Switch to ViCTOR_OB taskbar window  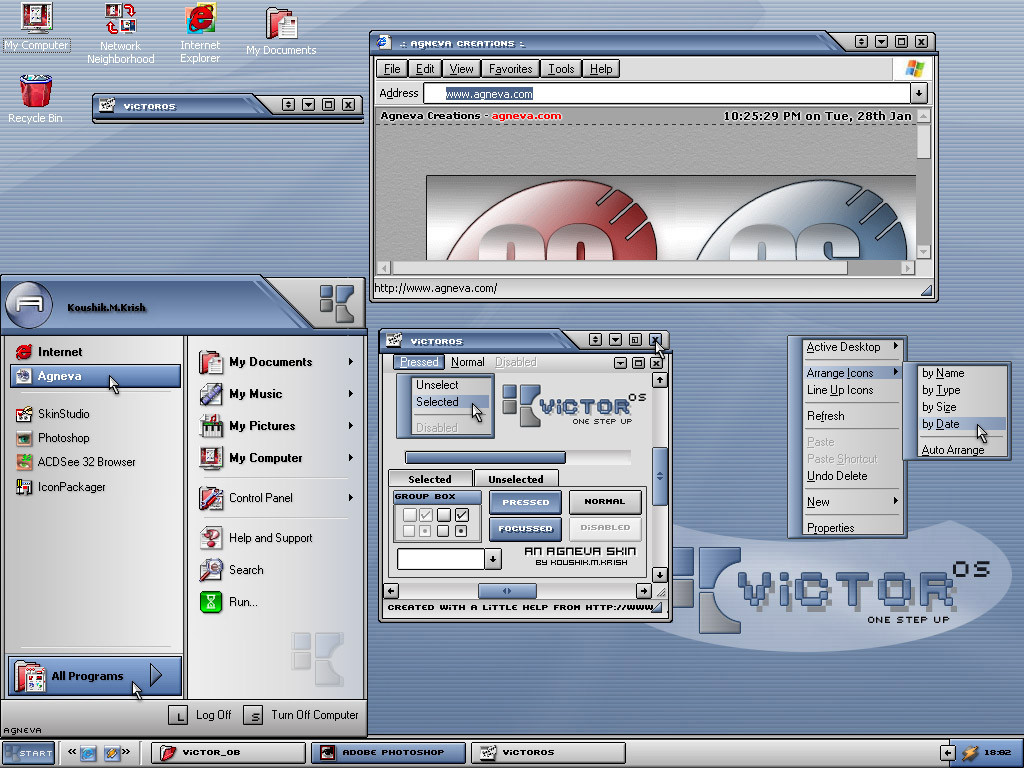[229, 752]
